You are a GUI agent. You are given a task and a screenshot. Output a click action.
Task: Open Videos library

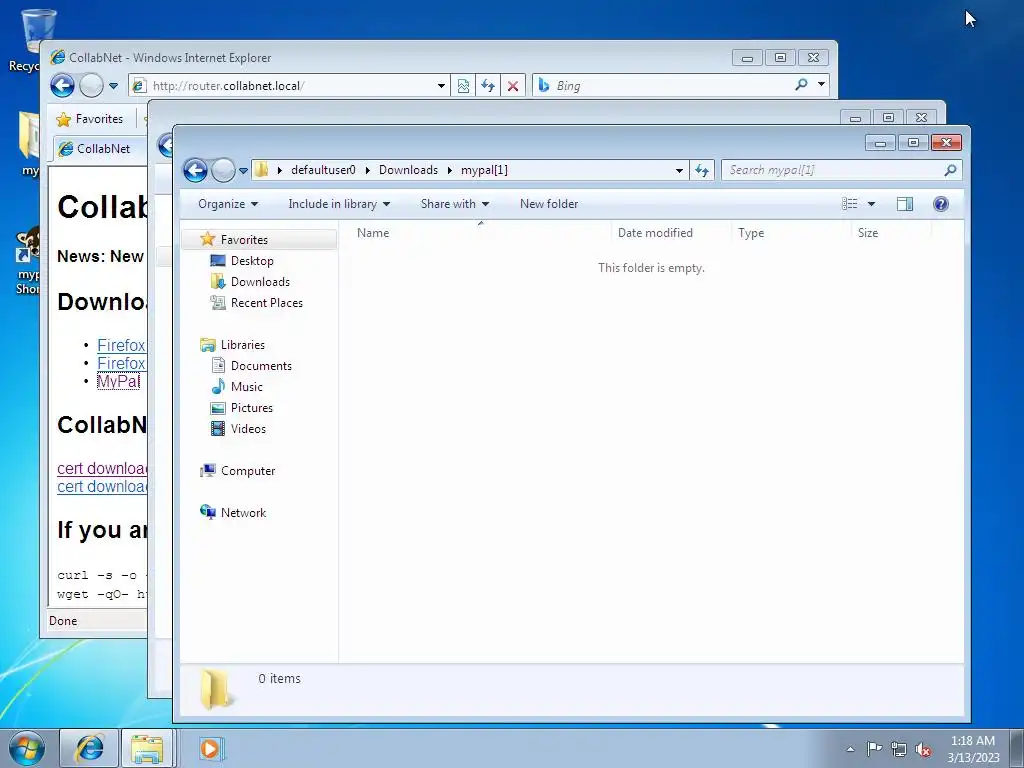point(248,428)
